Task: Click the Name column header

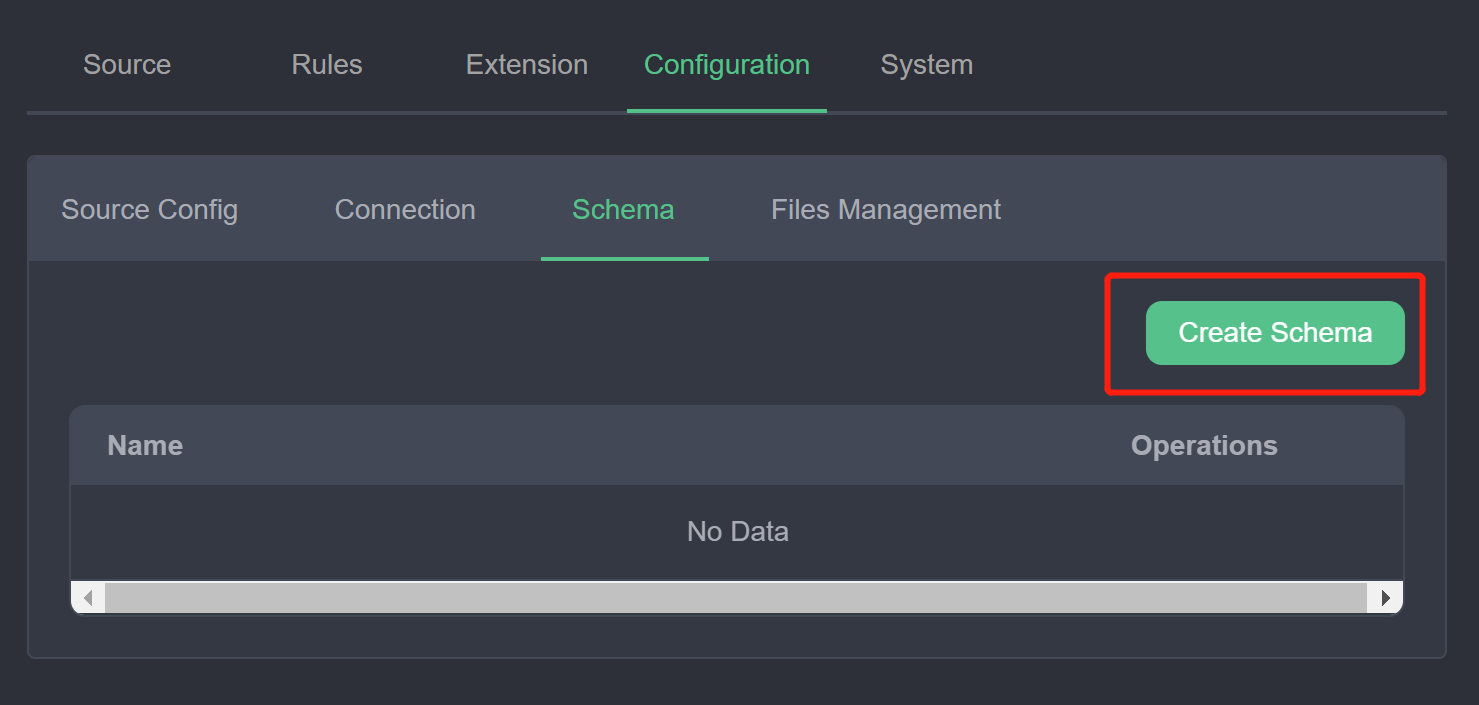Action: [145, 446]
